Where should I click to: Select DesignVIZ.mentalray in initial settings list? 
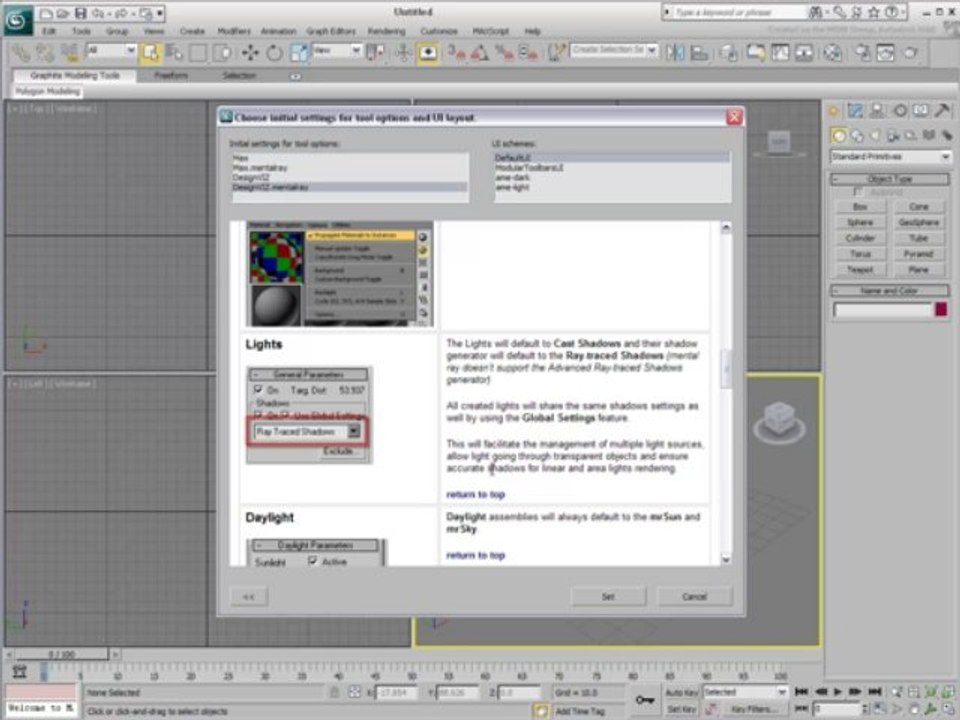350,187
